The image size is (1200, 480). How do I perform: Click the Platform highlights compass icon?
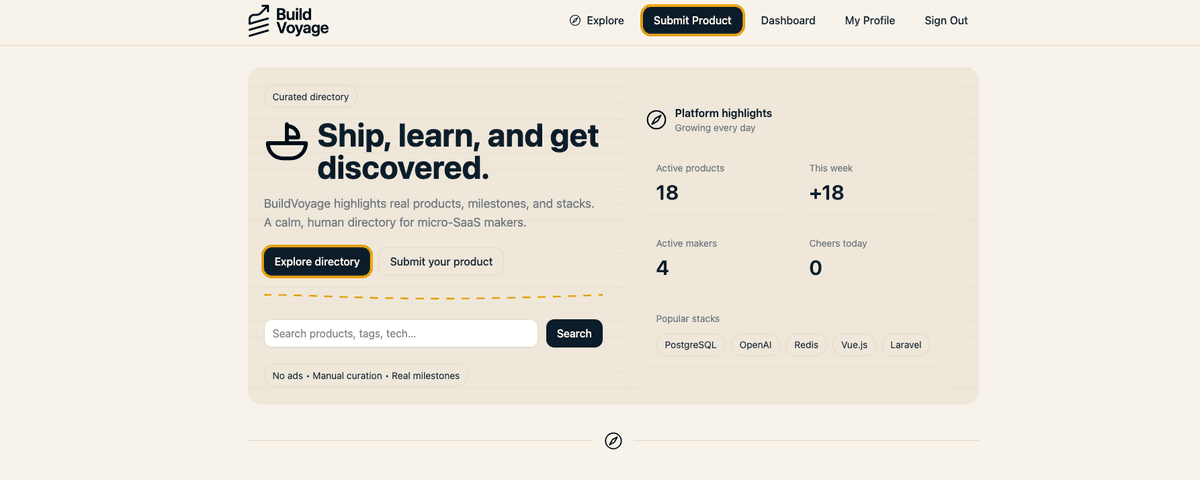(x=656, y=120)
